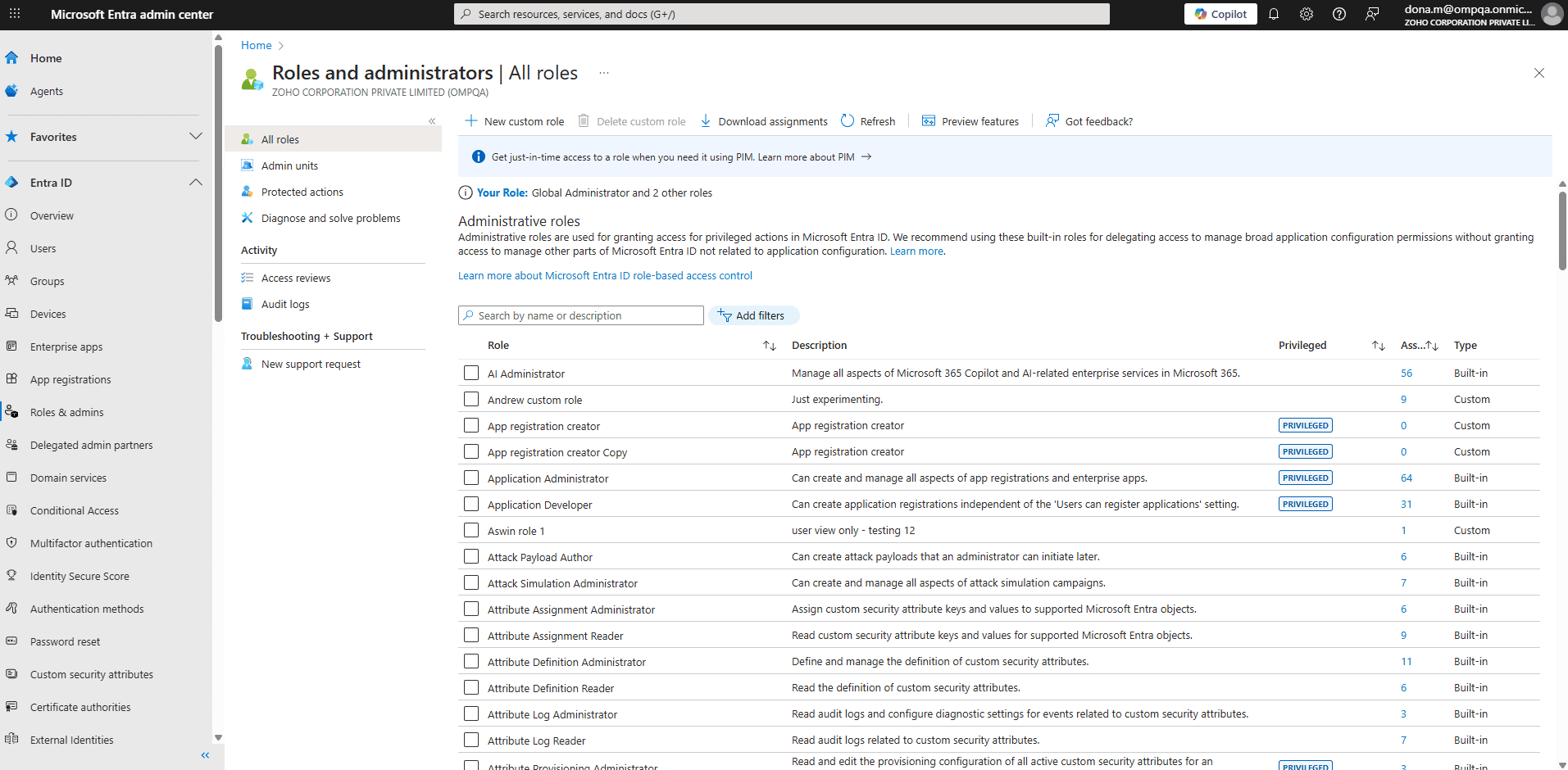
Task: Open the settings gear
Action: [1306, 14]
